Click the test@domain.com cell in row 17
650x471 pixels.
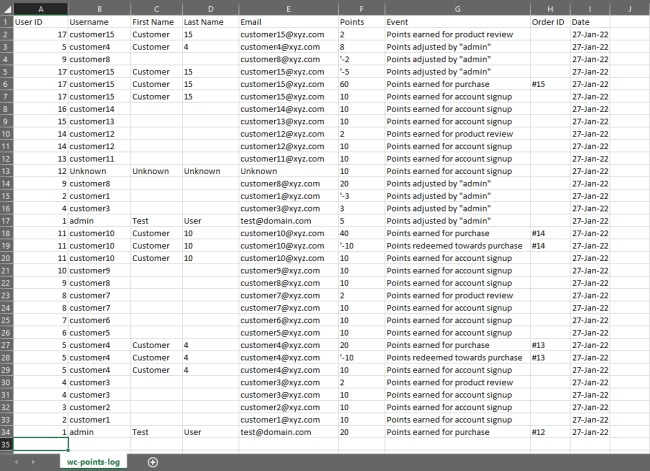289,221
